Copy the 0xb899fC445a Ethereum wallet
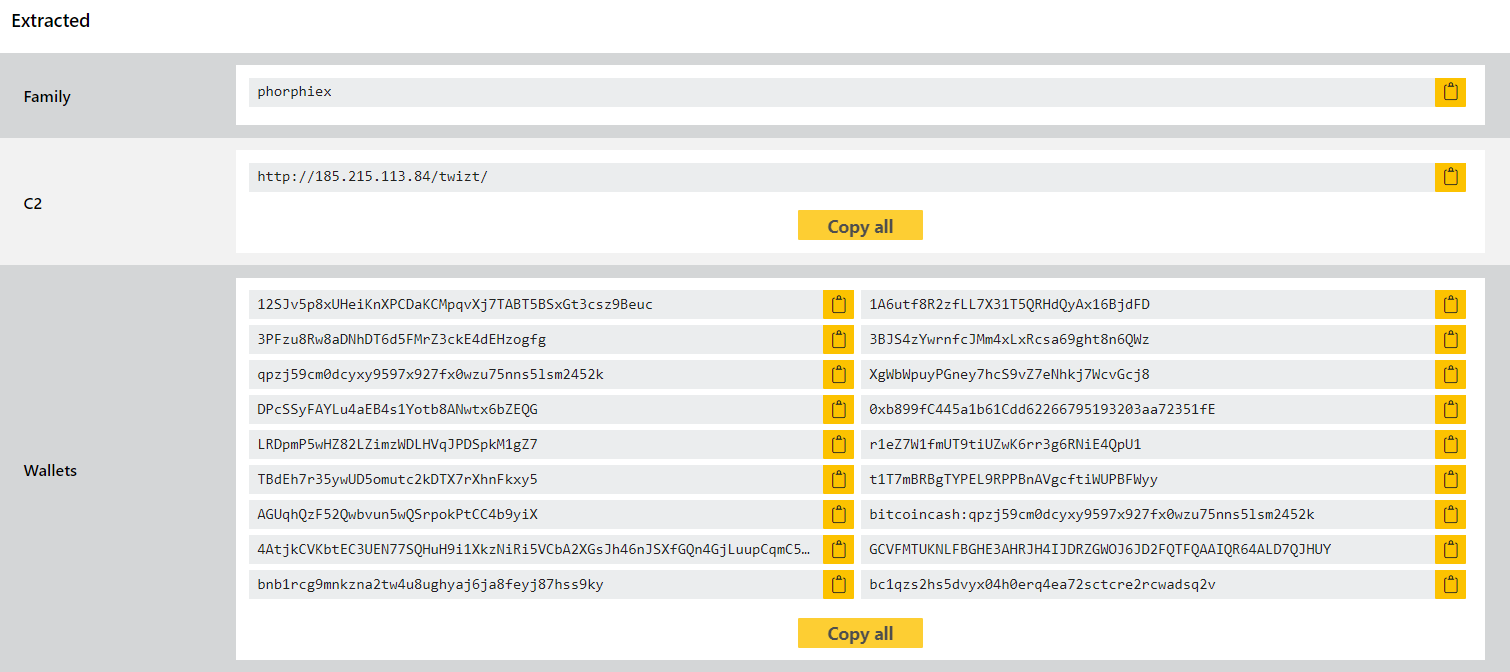Viewport: 1510px width, 672px height. pyautogui.click(x=1450, y=409)
